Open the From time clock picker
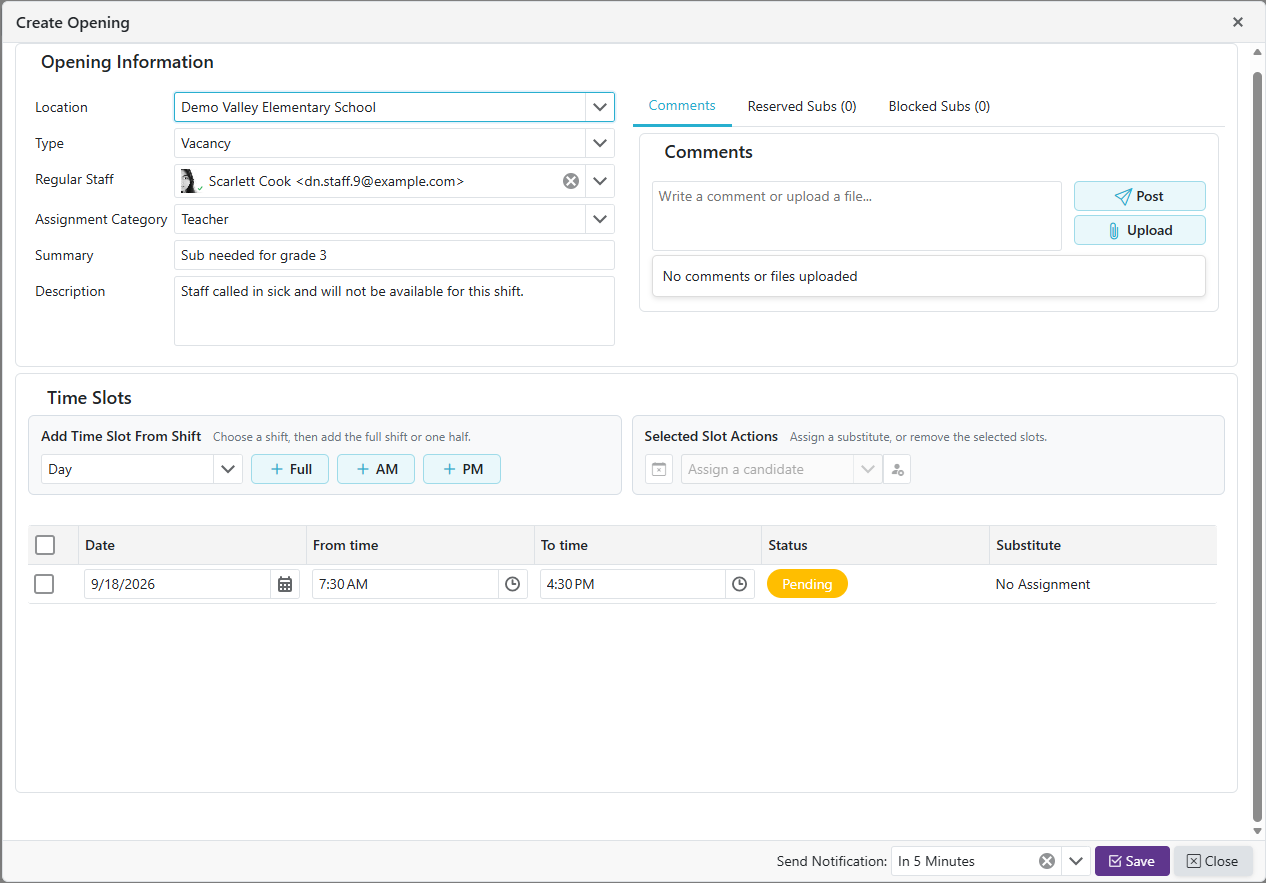This screenshot has width=1266, height=883. [x=513, y=584]
